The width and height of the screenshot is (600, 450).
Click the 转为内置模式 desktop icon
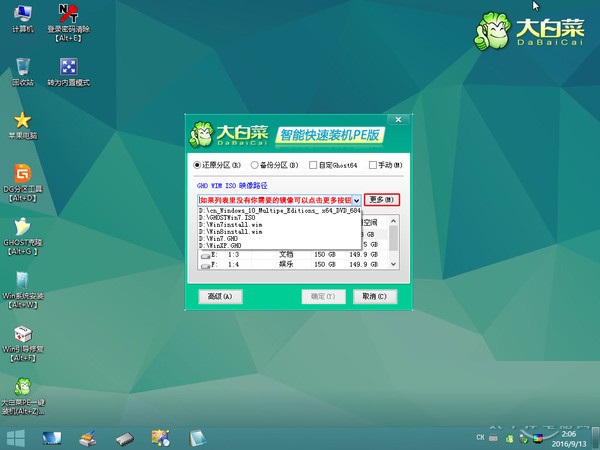[x=68, y=72]
